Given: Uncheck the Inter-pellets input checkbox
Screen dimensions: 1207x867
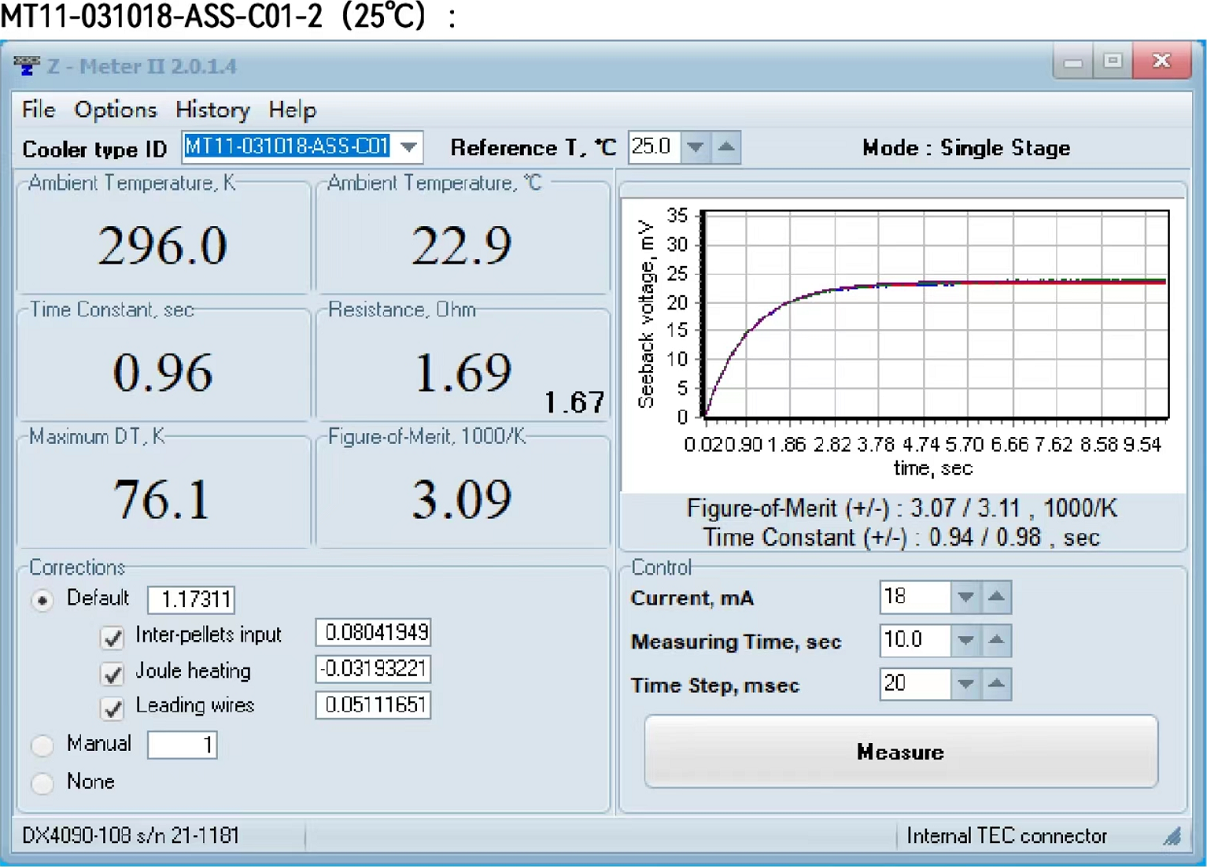Looking at the screenshot, I should tap(113, 636).
